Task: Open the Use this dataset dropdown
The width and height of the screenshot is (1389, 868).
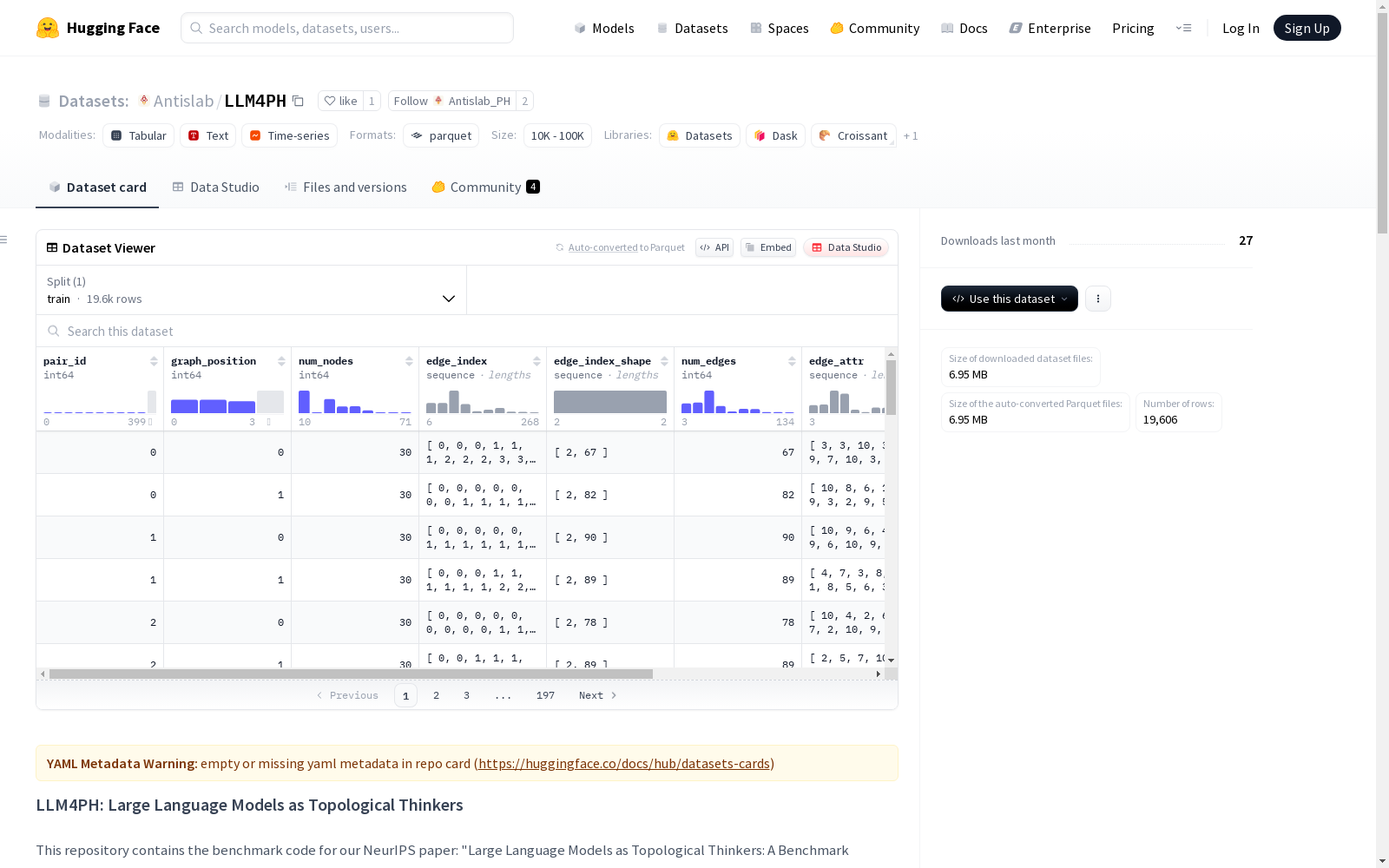Action: pyautogui.click(x=1010, y=299)
